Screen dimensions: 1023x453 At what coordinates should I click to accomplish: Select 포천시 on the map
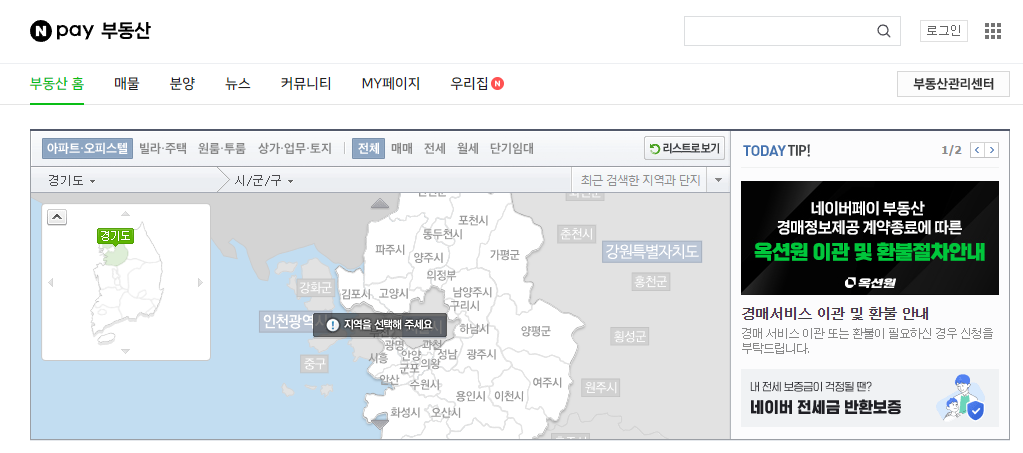[473, 220]
